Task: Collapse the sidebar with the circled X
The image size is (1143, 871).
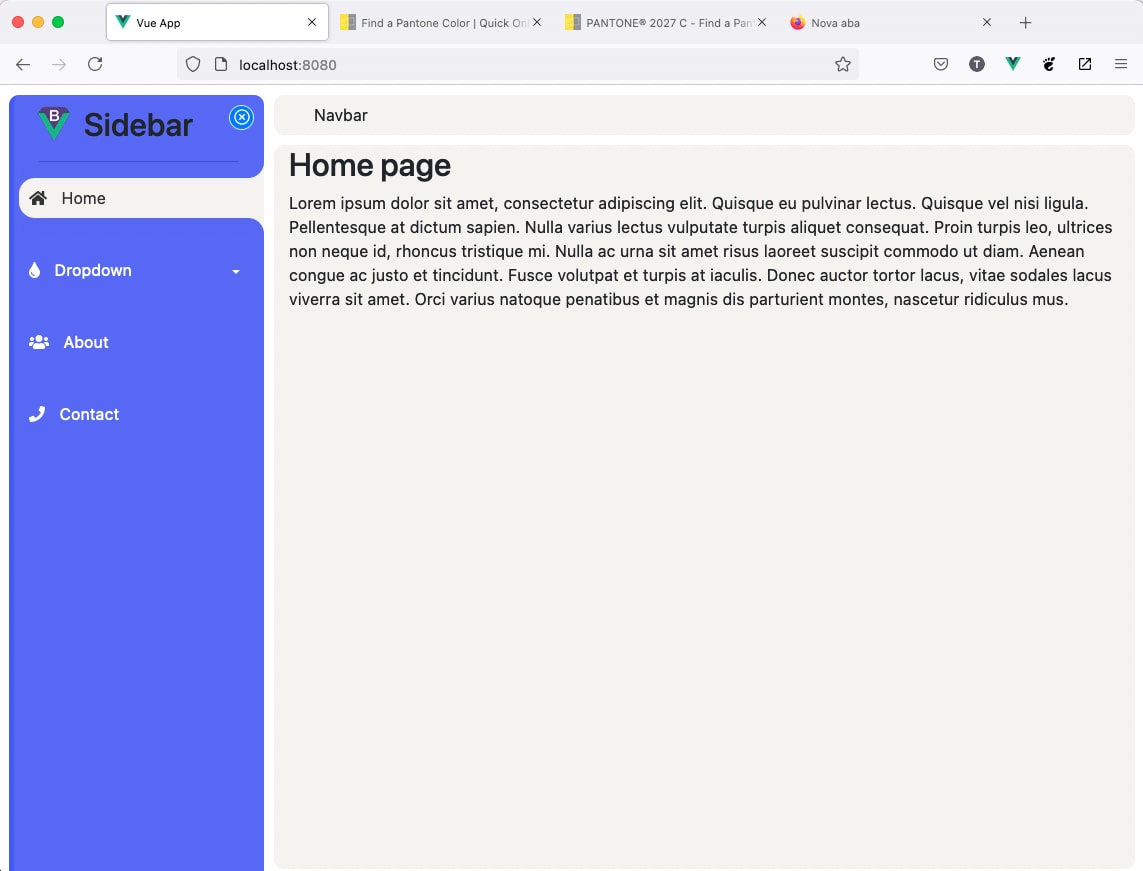Action: point(241,117)
